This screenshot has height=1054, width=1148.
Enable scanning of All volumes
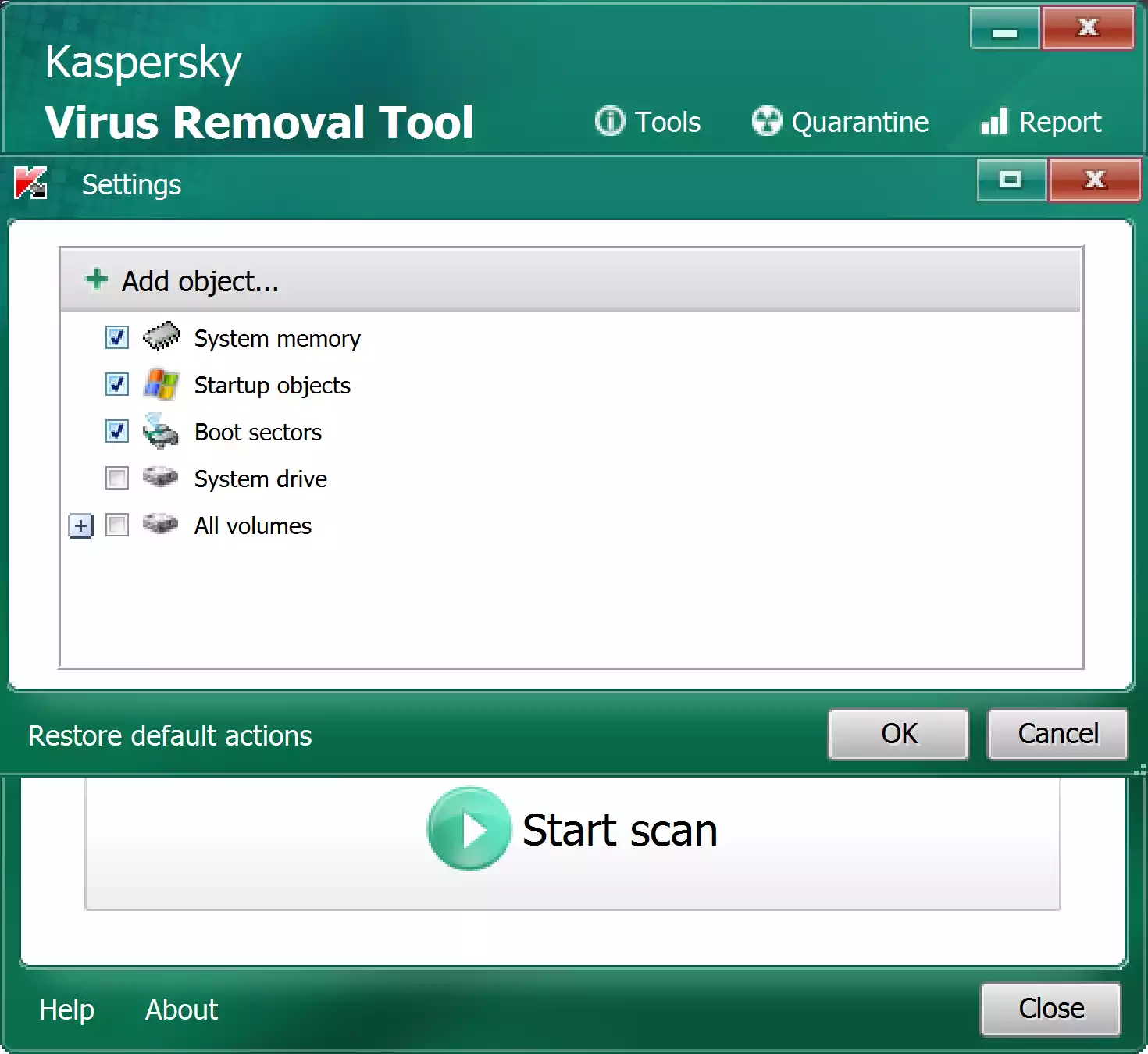point(116,525)
